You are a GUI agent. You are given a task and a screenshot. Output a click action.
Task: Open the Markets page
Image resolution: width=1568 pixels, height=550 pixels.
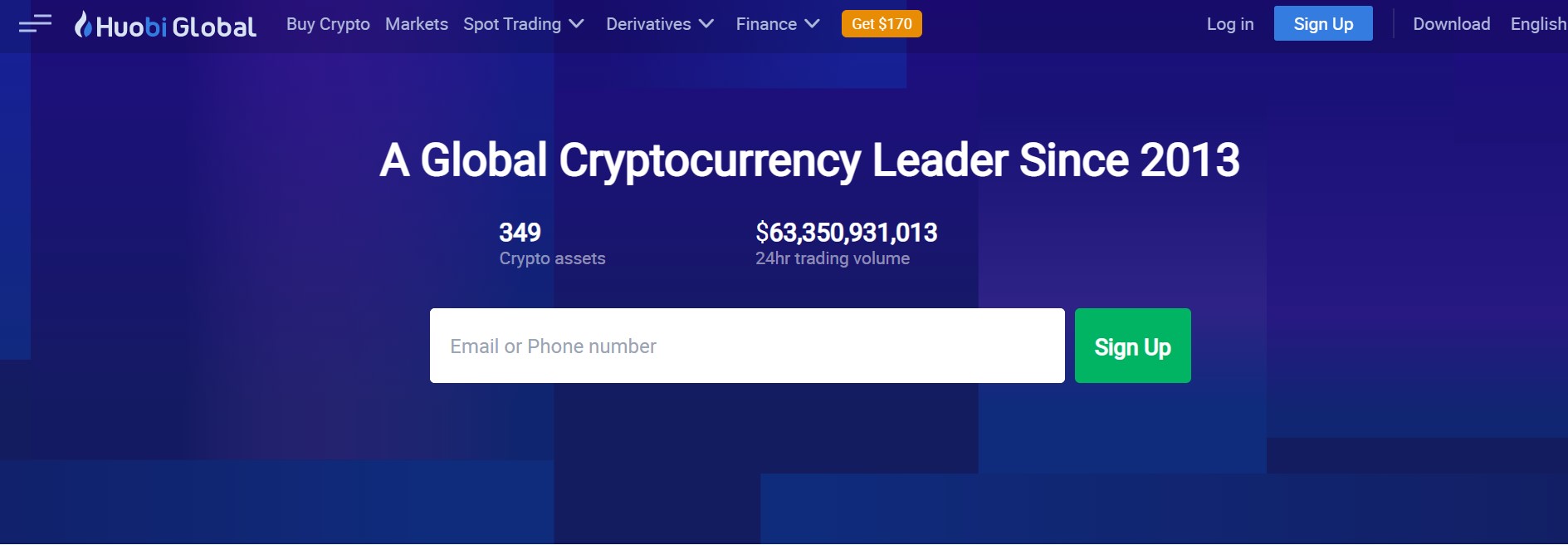[417, 24]
